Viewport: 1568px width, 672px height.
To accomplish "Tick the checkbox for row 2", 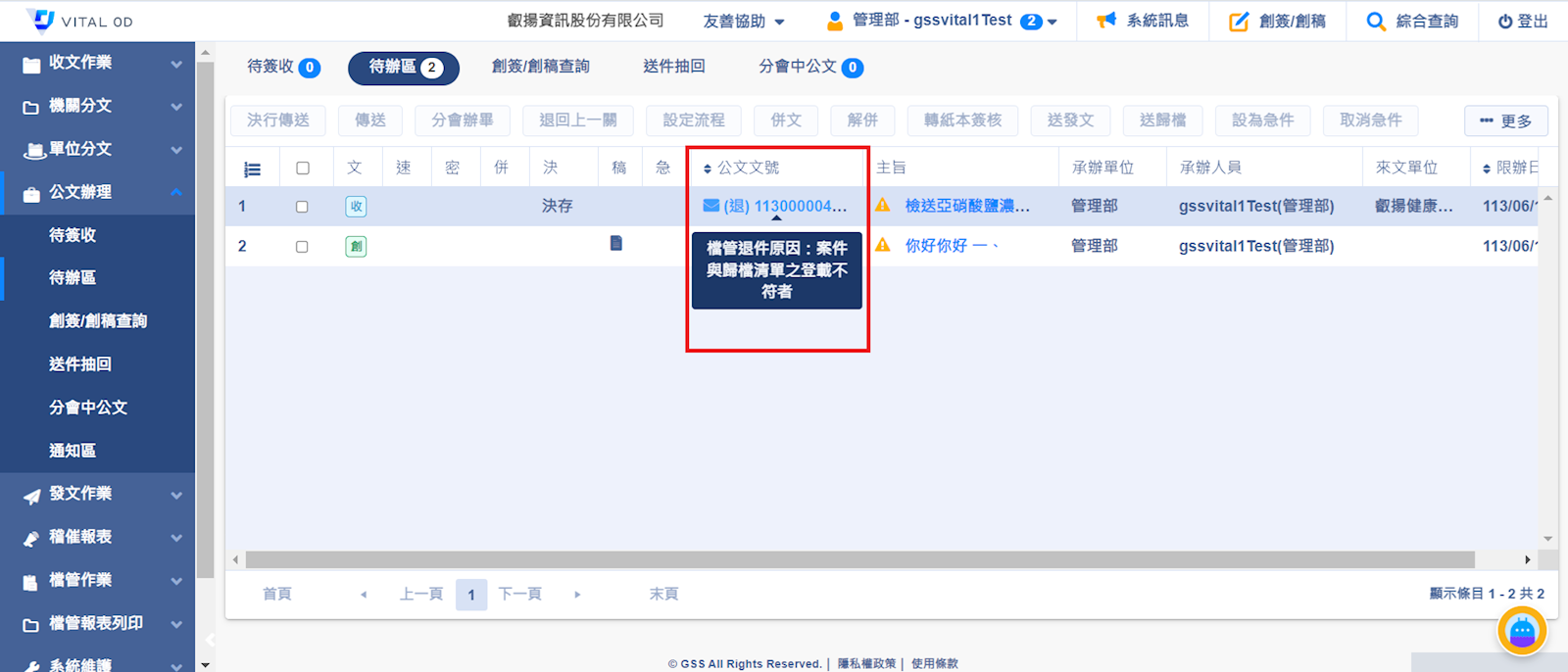I will click(302, 247).
